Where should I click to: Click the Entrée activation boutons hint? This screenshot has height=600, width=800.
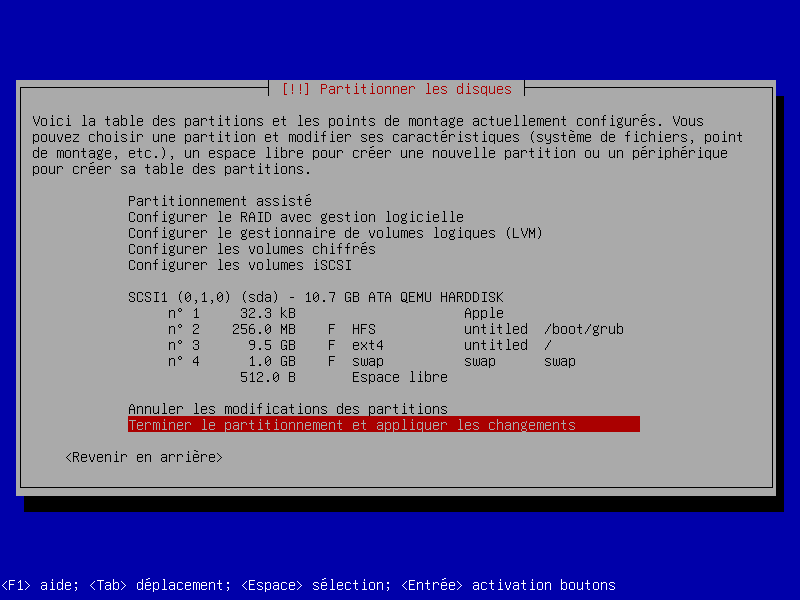(508, 585)
